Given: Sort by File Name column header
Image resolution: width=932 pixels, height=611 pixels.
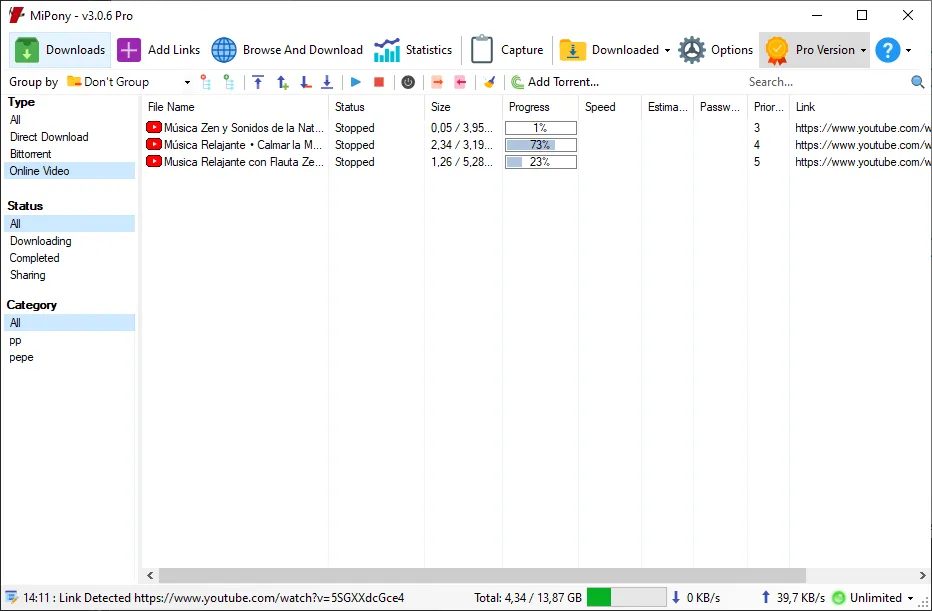Looking at the screenshot, I should pos(235,107).
